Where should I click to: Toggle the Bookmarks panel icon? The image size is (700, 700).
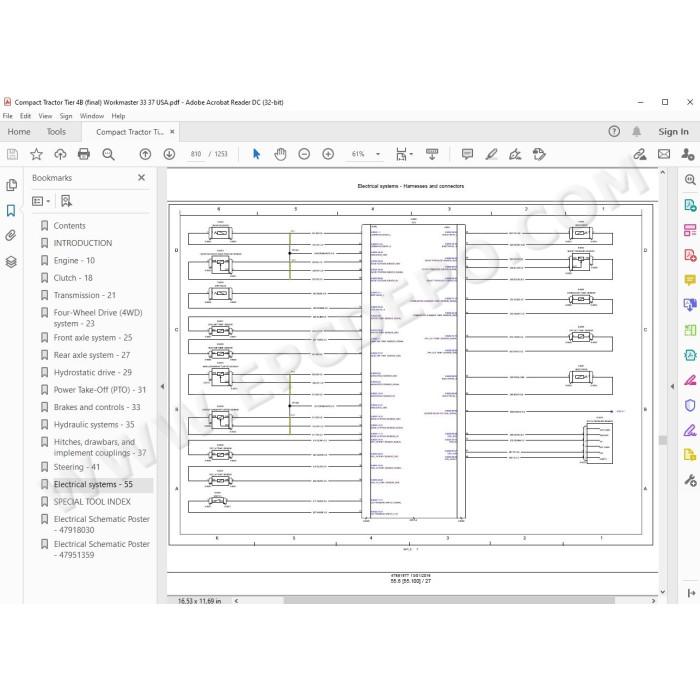[x=11, y=210]
